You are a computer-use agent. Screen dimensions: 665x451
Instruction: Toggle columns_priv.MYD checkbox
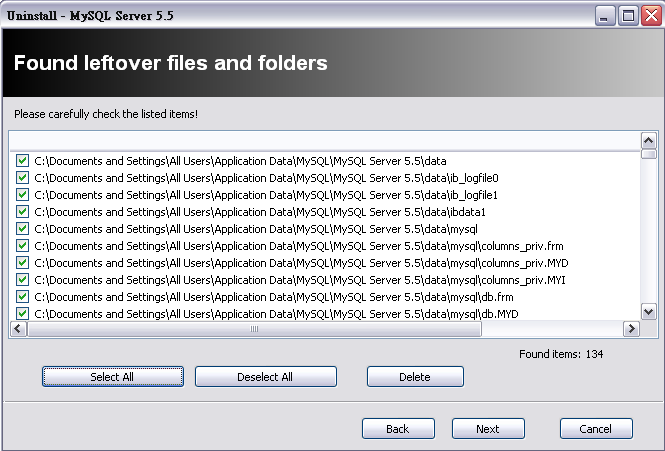(x=22, y=263)
